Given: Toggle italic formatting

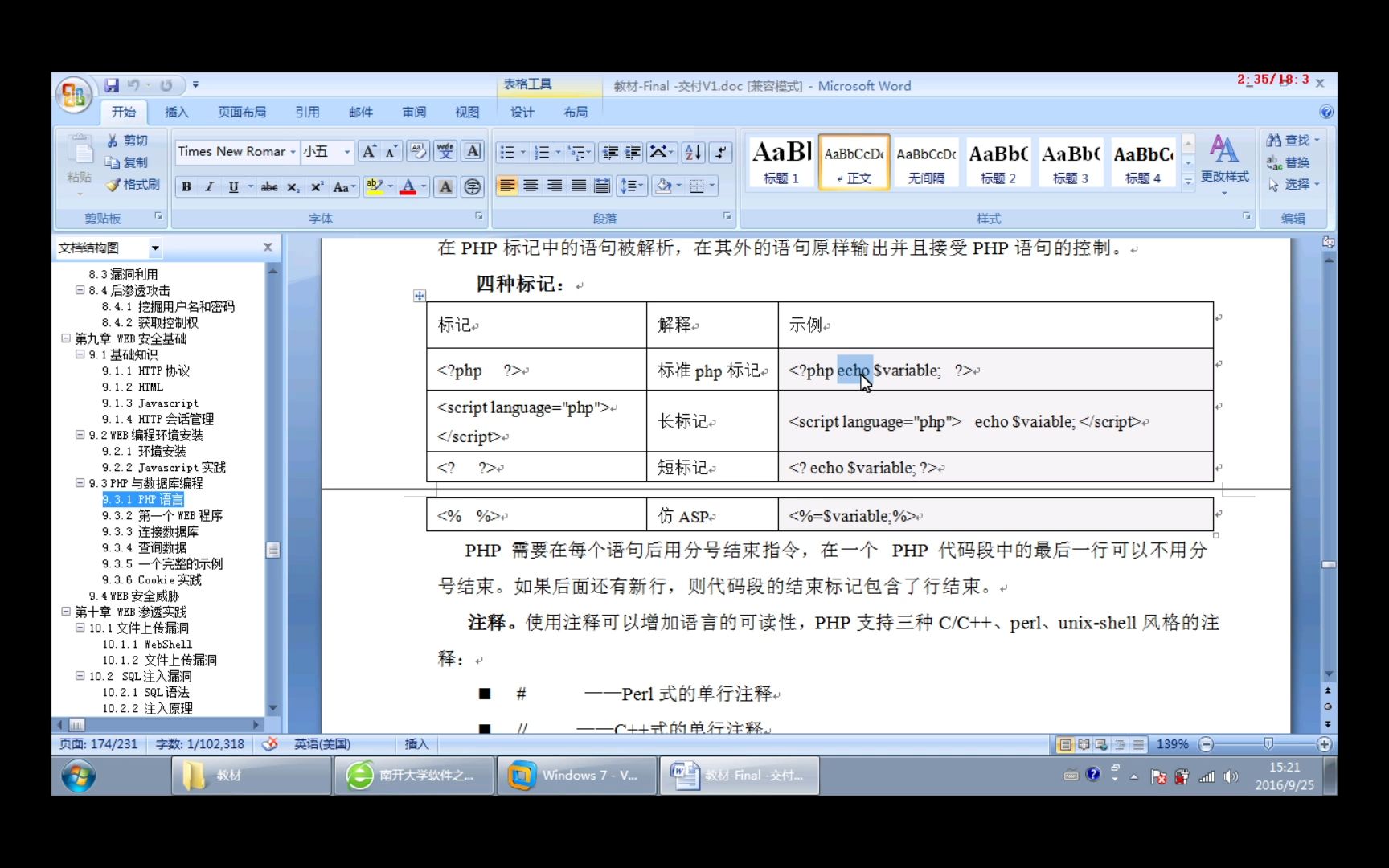Looking at the screenshot, I should (x=209, y=186).
